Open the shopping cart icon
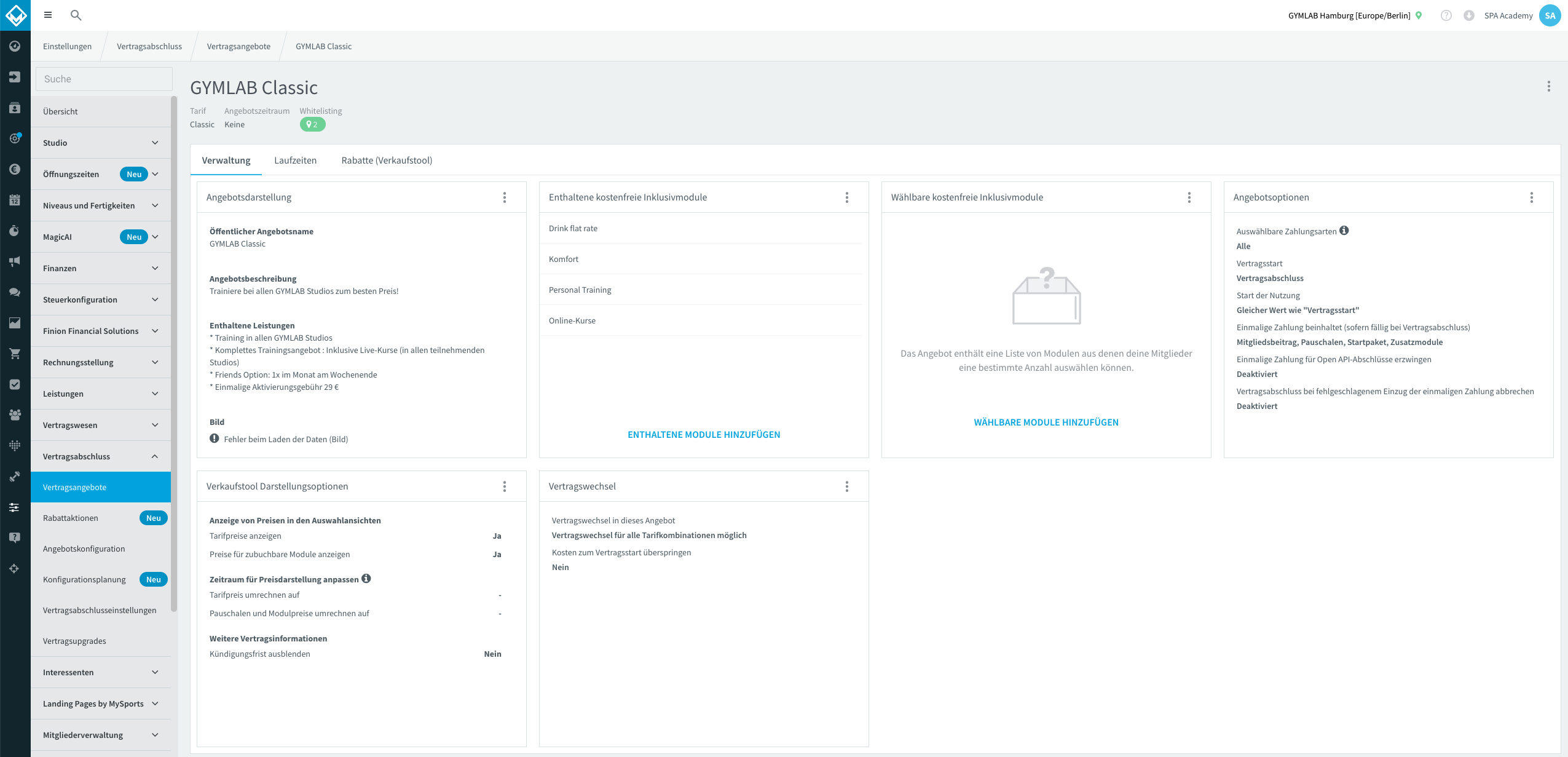Image resolution: width=1568 pixels, height=757 pixels. pyautogui.click(x=15, y=354)
